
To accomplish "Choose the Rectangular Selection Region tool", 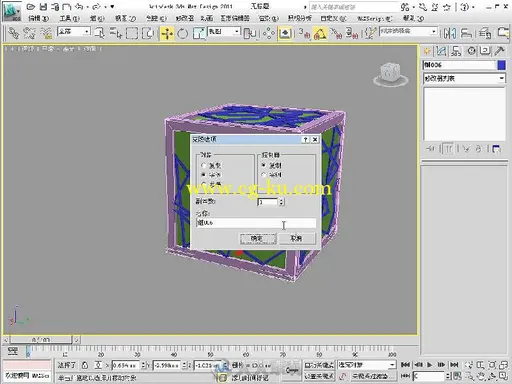I will 132,33.
